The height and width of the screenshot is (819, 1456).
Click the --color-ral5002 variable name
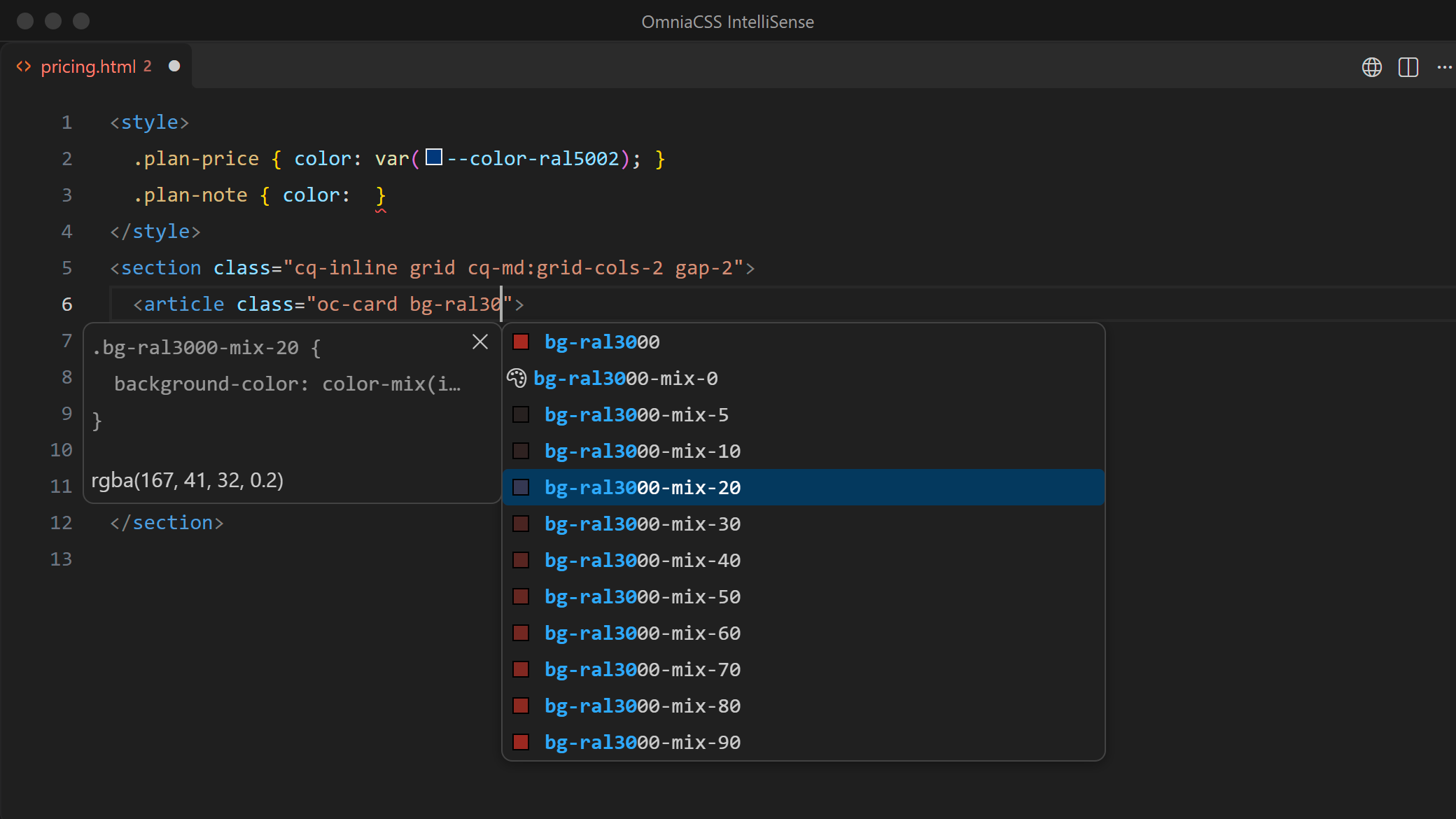pyautogui.click(x=533, y=159)
